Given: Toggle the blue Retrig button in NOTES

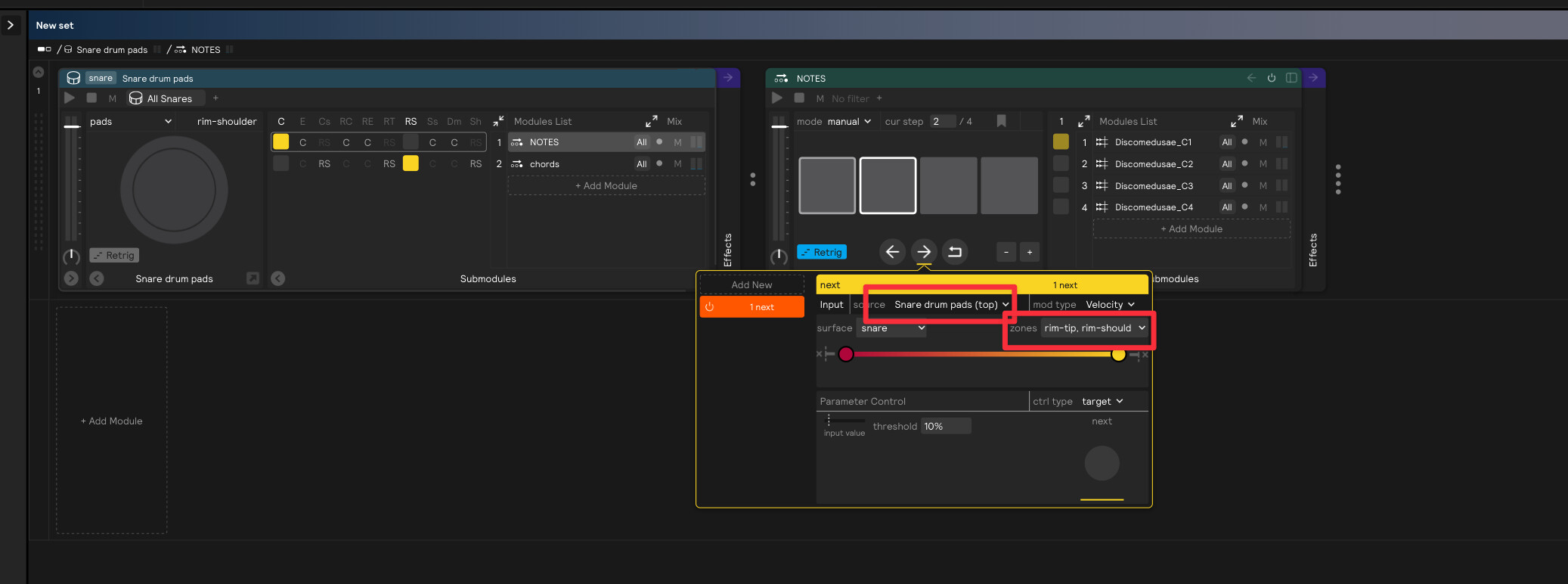Looking at the screenshot, I should coord(822,252).
